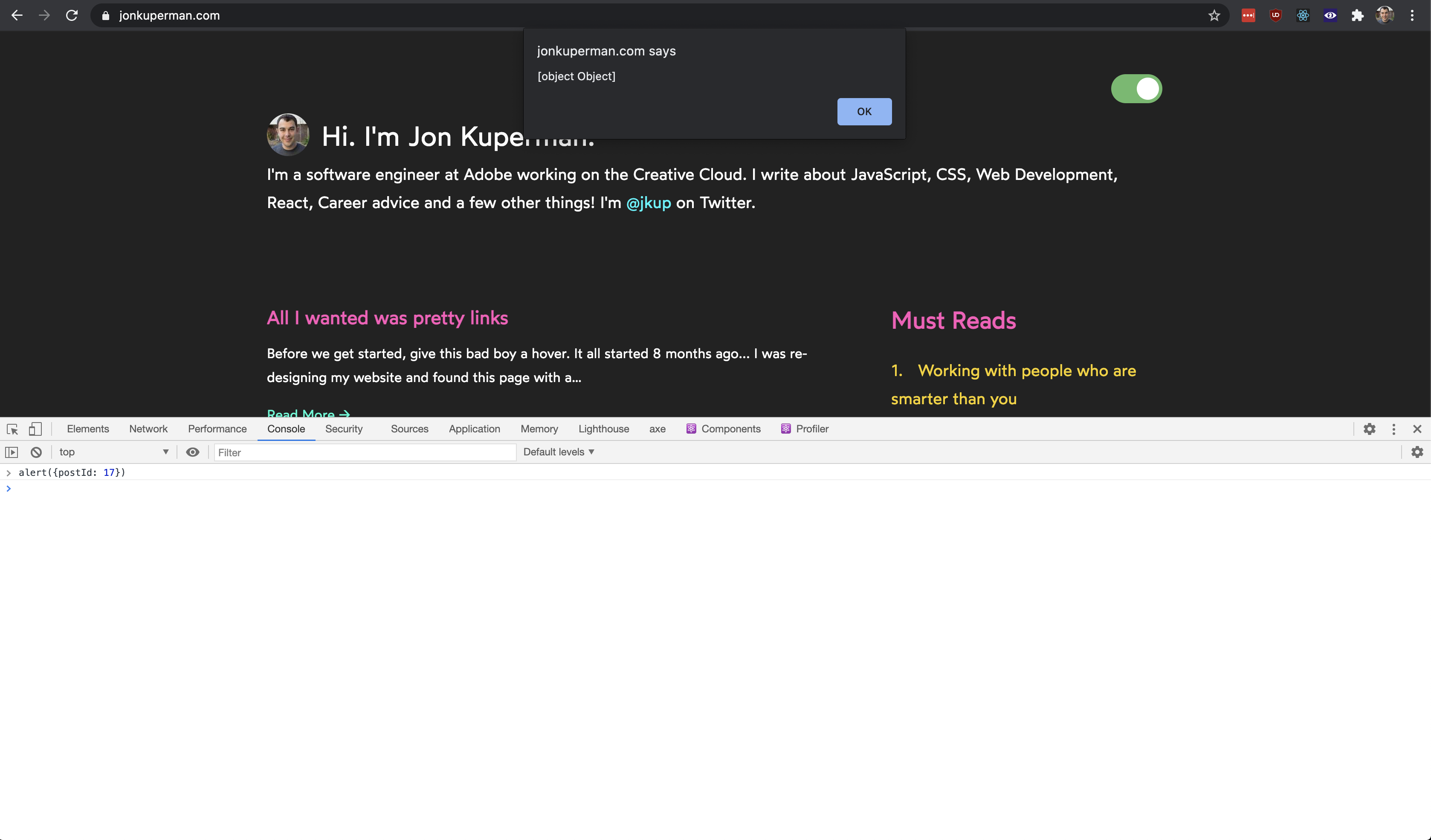This screenshot has width=1431, height=840.
Task: Open the red password manager extension icon
Action: click(x=1248, y=15)
